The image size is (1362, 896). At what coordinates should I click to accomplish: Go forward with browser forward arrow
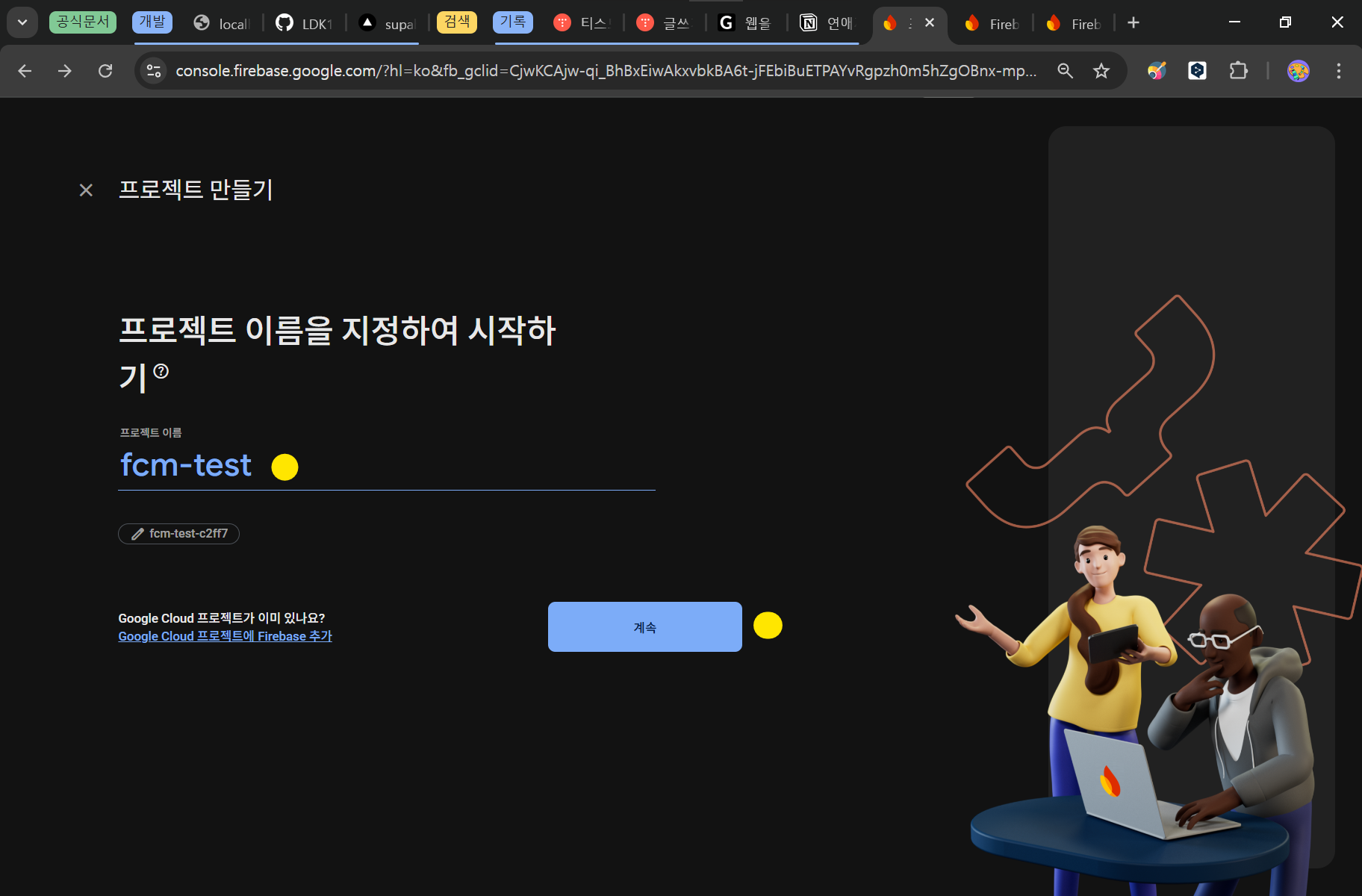coord(65,71)
